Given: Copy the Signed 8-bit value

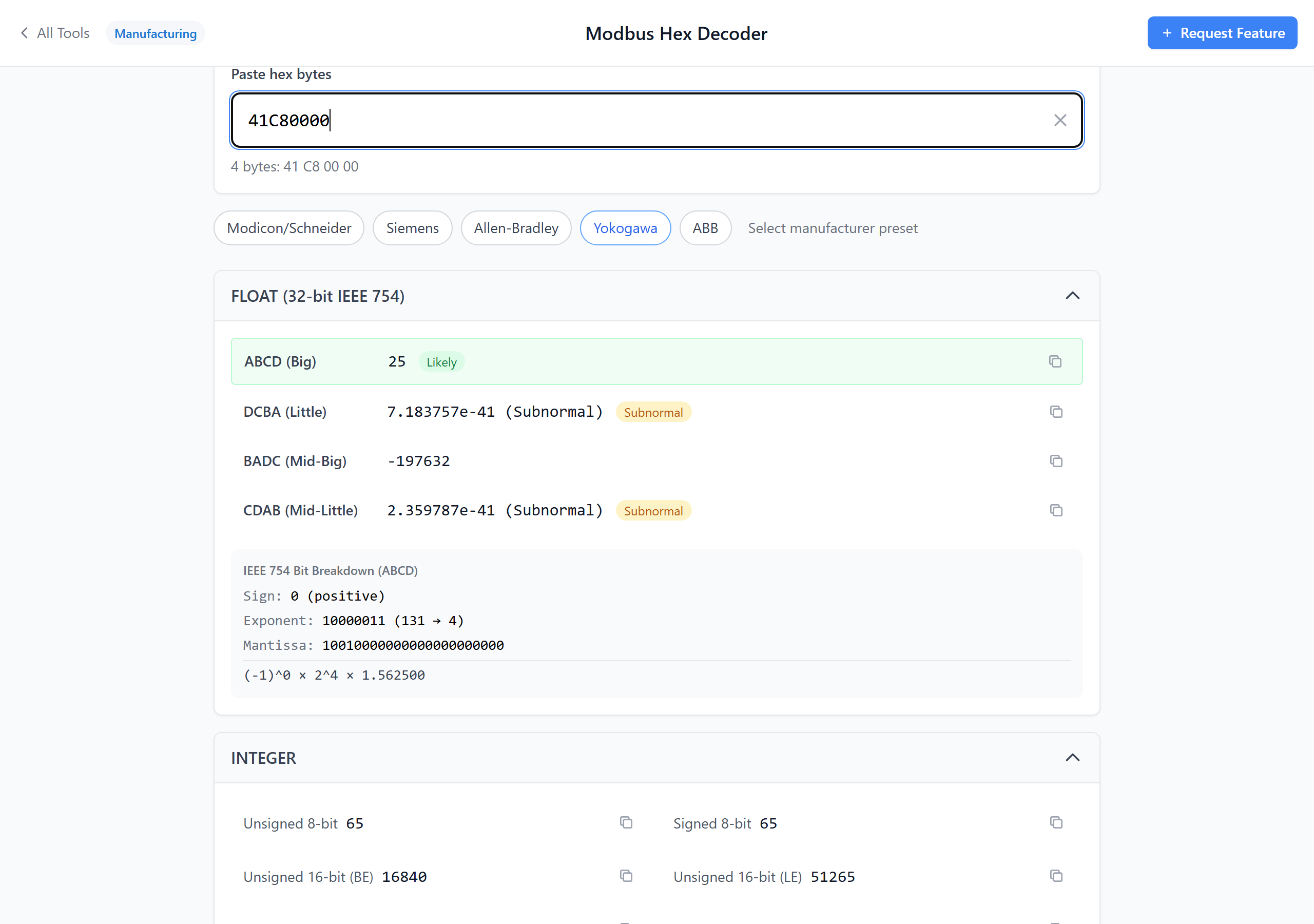Looking at the screenshot, I should 1056,823.
